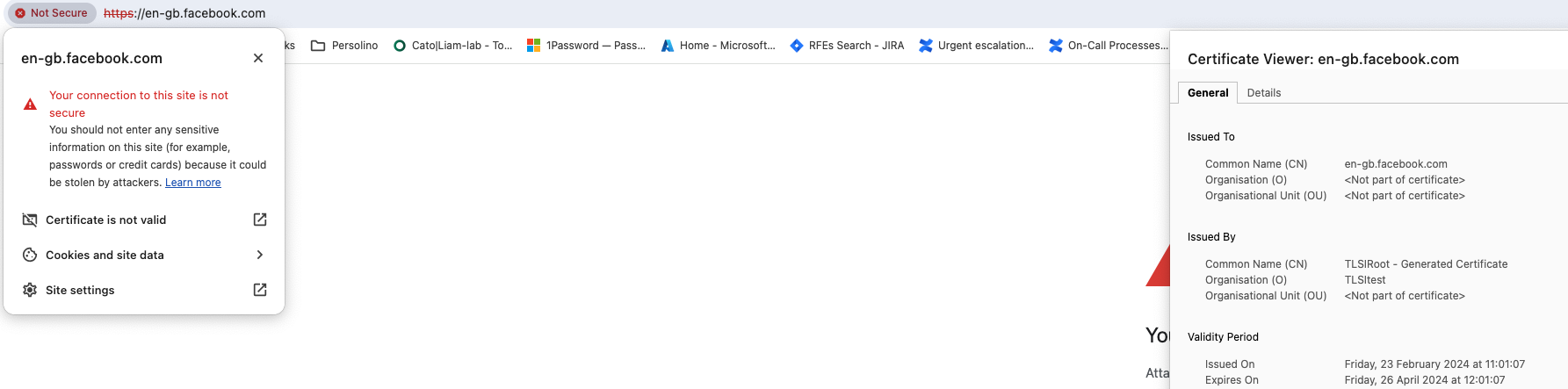This screenshot has width=1568, height=389.
Task: Click the Cato bookmark circle icon
Action: (x=400, y=46)
